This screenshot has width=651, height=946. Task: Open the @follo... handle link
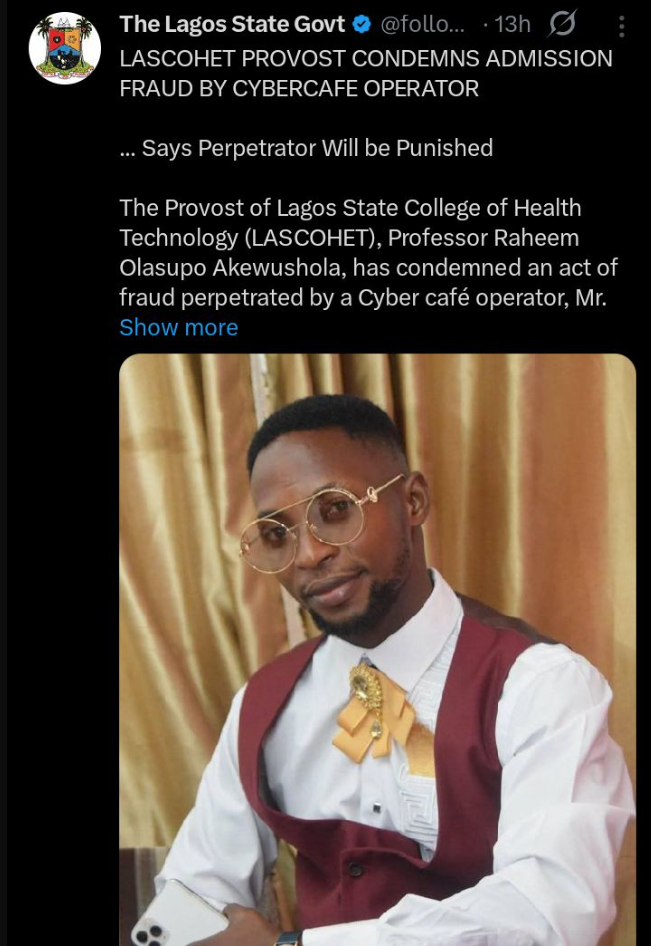point(423,24)
